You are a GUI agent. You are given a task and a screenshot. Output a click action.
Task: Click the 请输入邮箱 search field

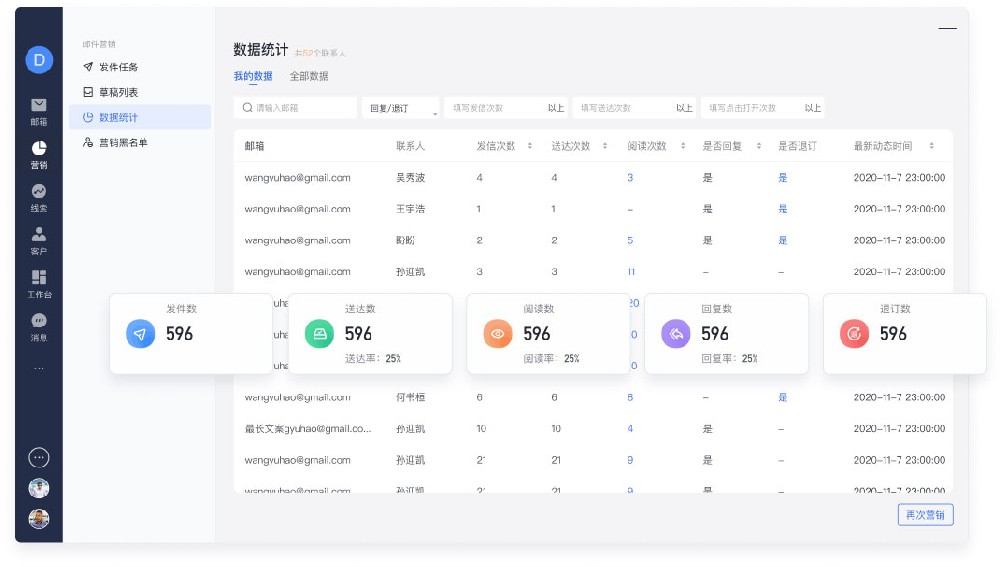(x=296, y=108)
